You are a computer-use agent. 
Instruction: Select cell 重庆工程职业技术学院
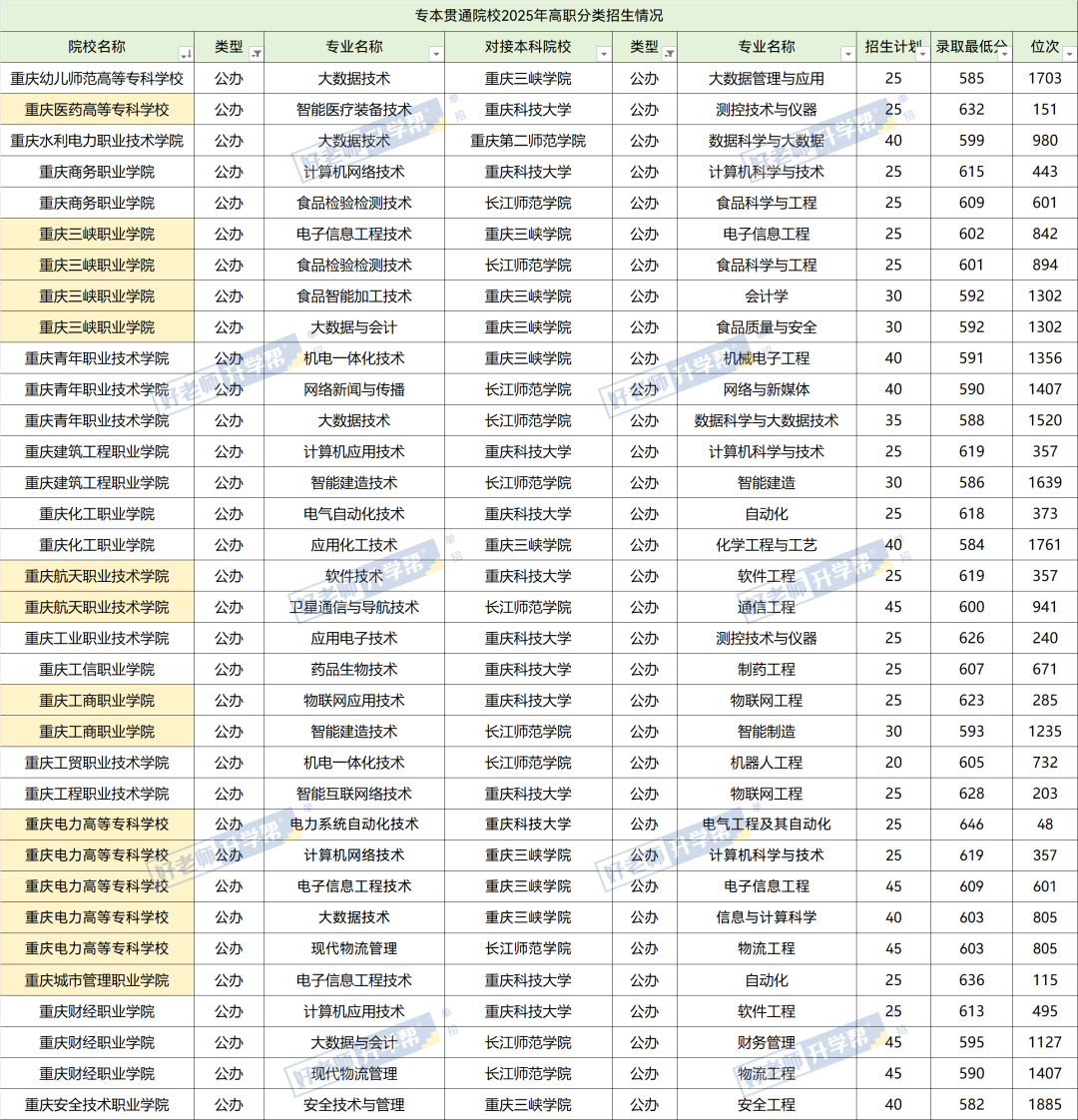pyautogui.click(x=97, y=793)
